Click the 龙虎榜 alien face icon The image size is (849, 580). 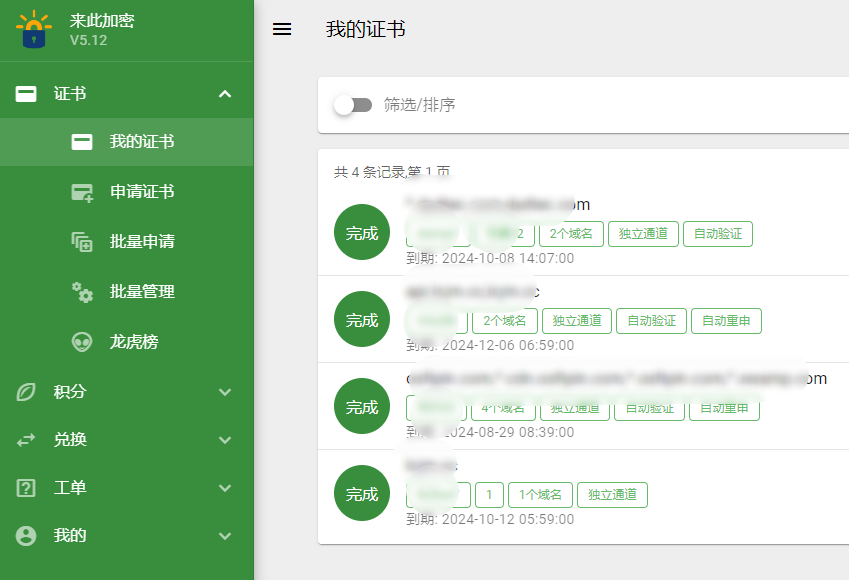coord(82,342)
